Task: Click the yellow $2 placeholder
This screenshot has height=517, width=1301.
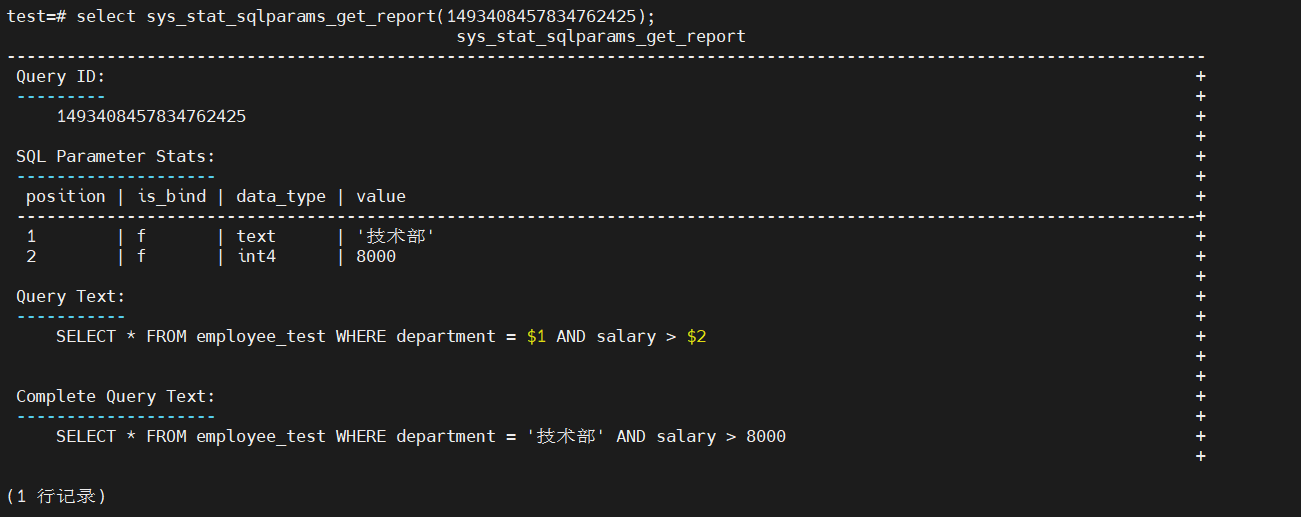Action: tap(696, 336)
